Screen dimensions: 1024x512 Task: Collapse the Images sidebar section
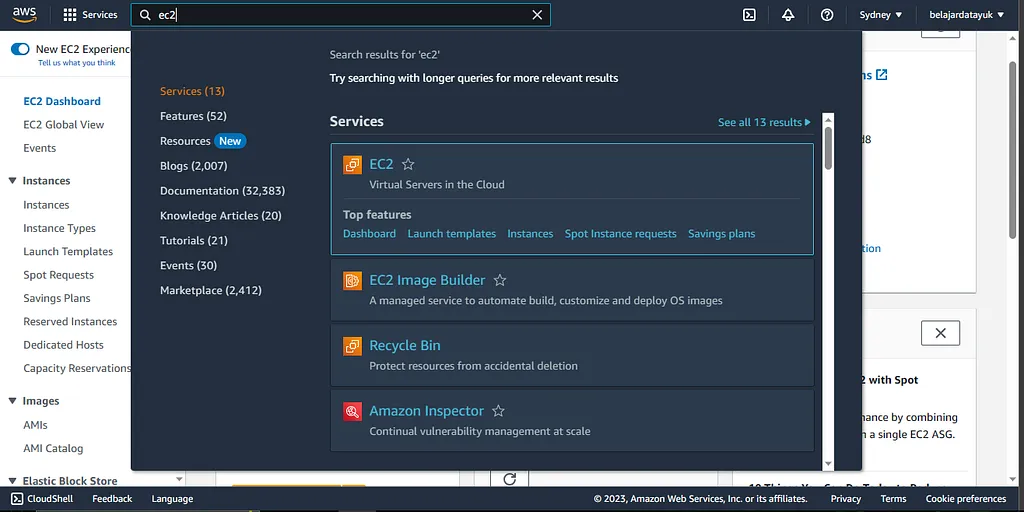pos(12,401)
